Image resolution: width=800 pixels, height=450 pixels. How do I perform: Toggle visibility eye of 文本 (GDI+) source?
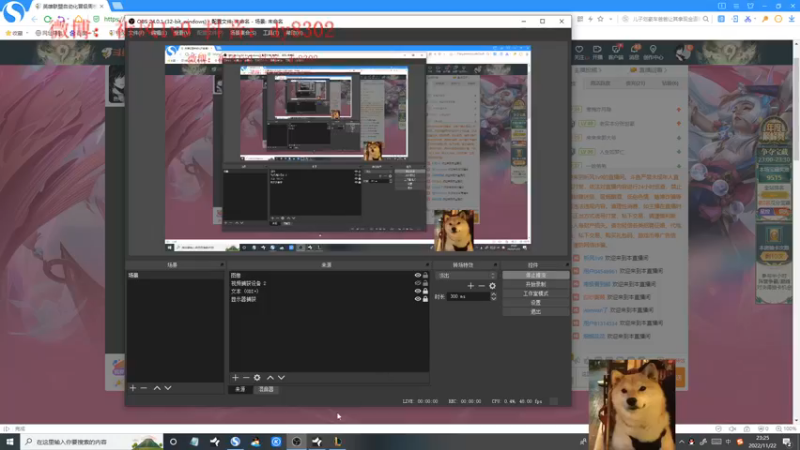[x=417, y=291]
